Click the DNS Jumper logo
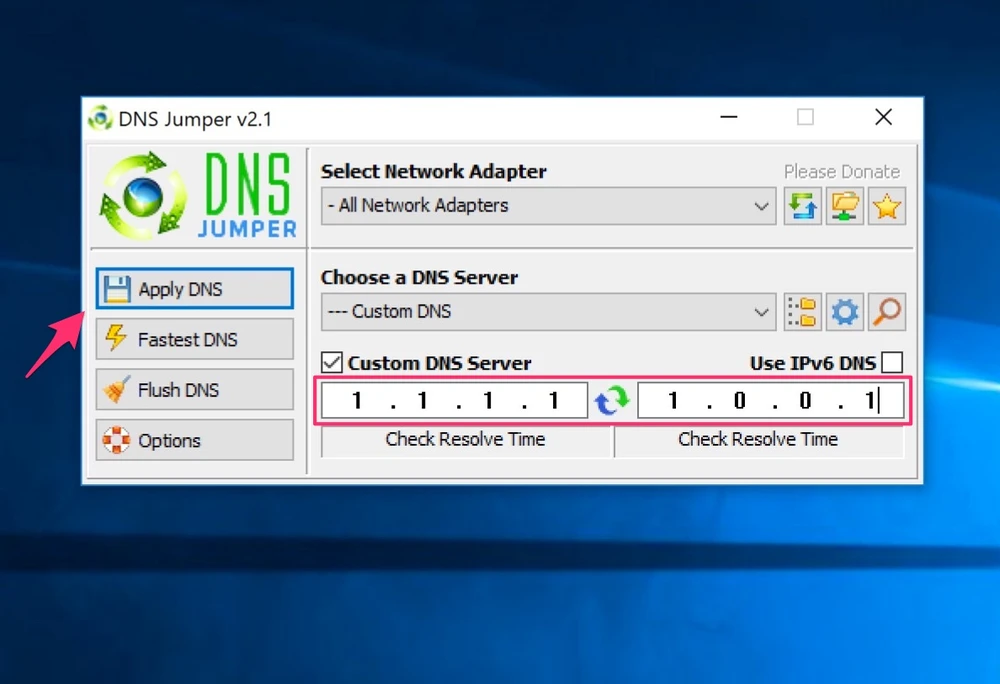 (x=193, y=194)
